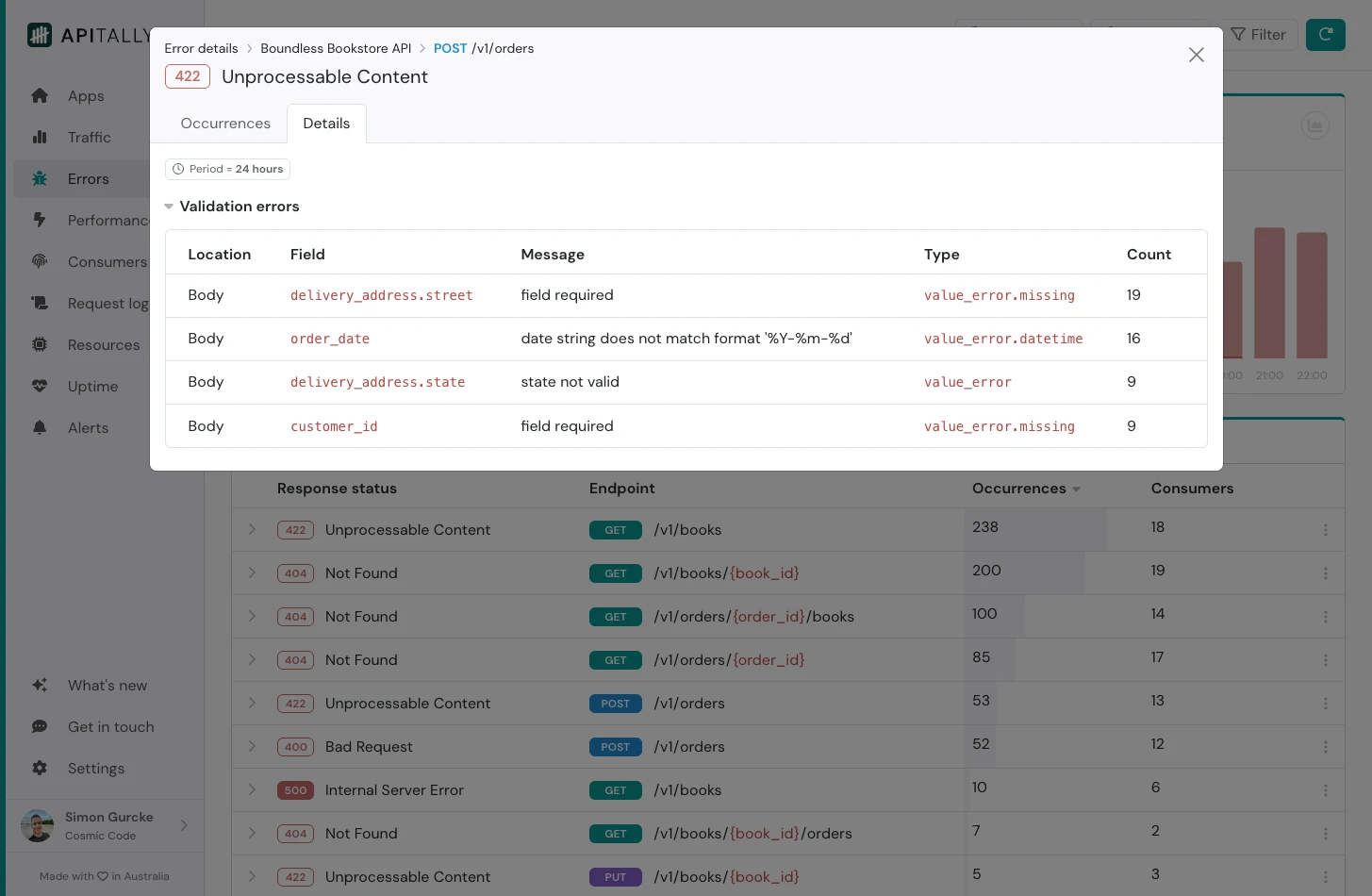Open the Settings gear icon
Image resolution: width=1372 pixels, height=896 pixels.
[40, 768]
